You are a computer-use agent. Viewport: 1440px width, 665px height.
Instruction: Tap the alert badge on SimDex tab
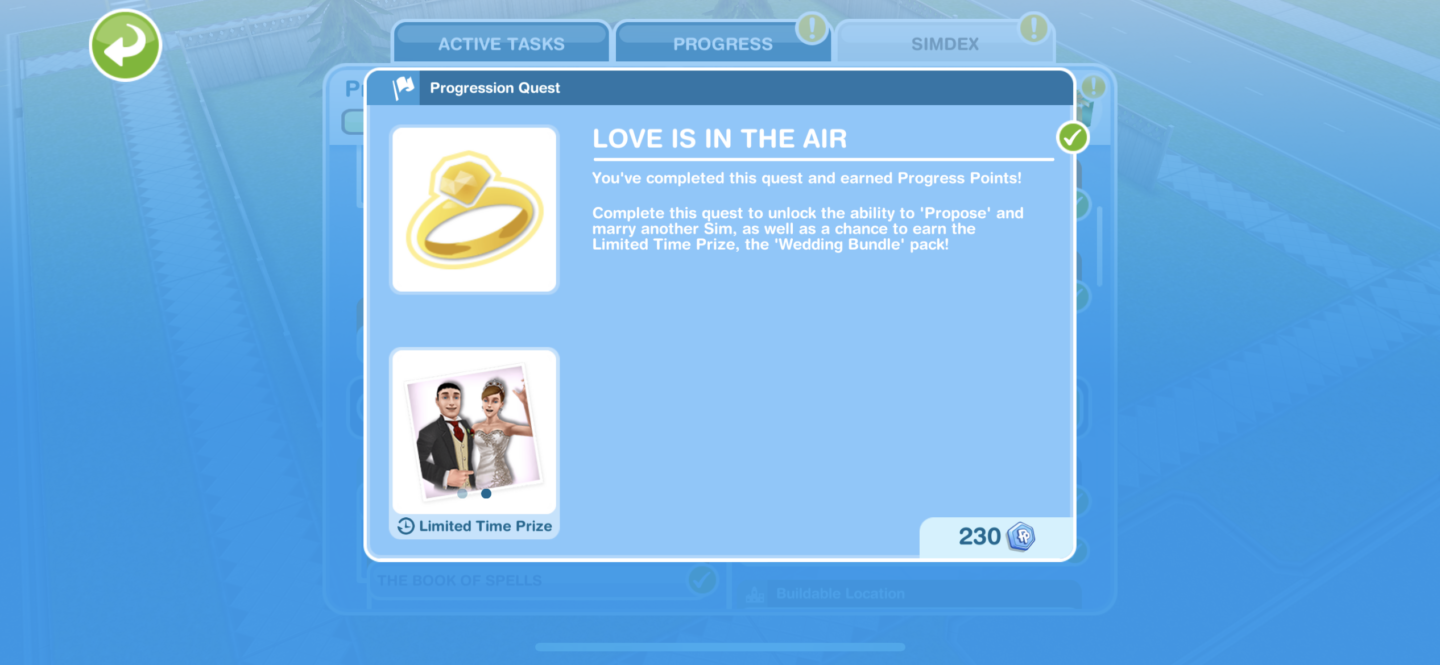pyautogui.click(x=1034, y=28)
